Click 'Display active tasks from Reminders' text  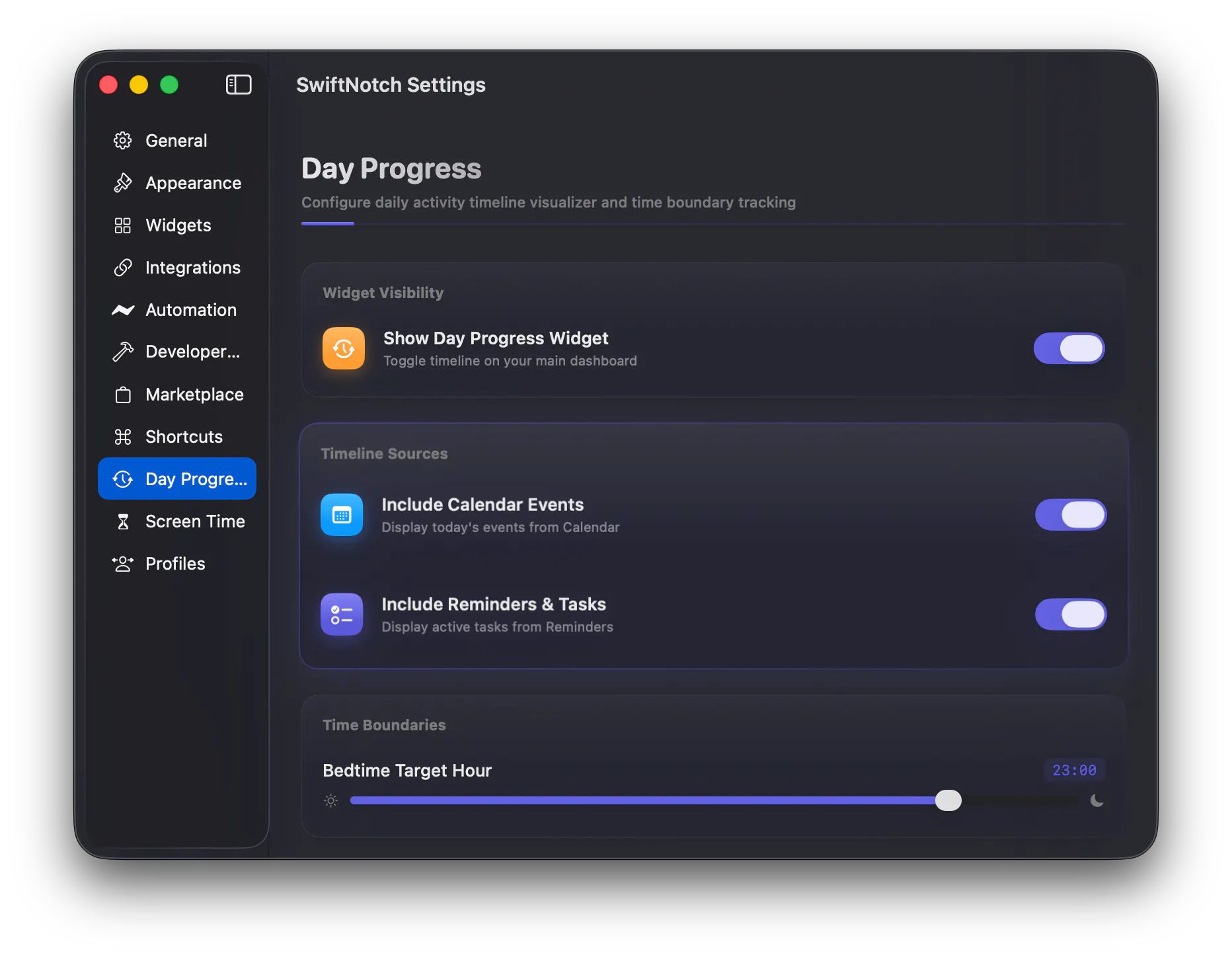[x=497, y=627]
